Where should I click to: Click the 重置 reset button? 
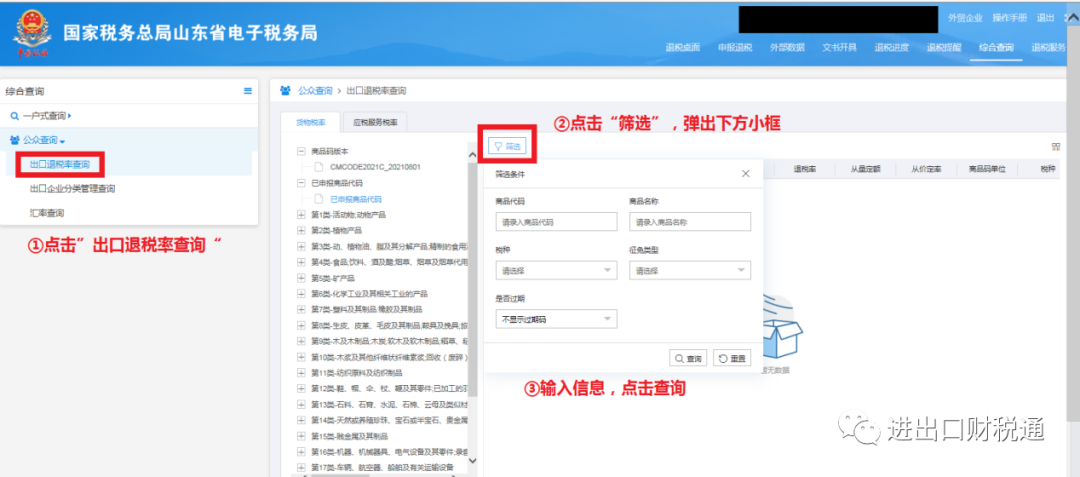(732, 358)
